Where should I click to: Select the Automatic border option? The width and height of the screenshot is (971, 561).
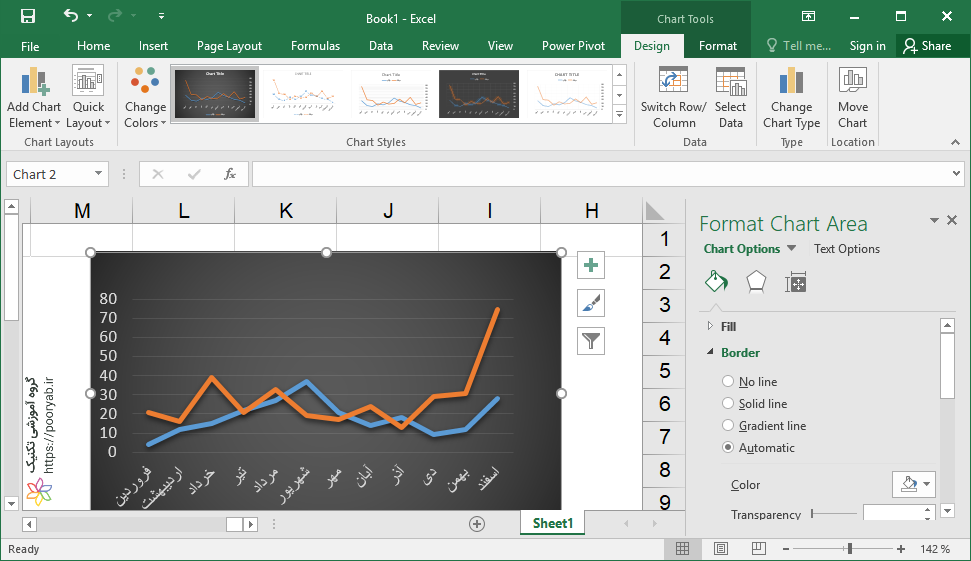pos(728,448)
